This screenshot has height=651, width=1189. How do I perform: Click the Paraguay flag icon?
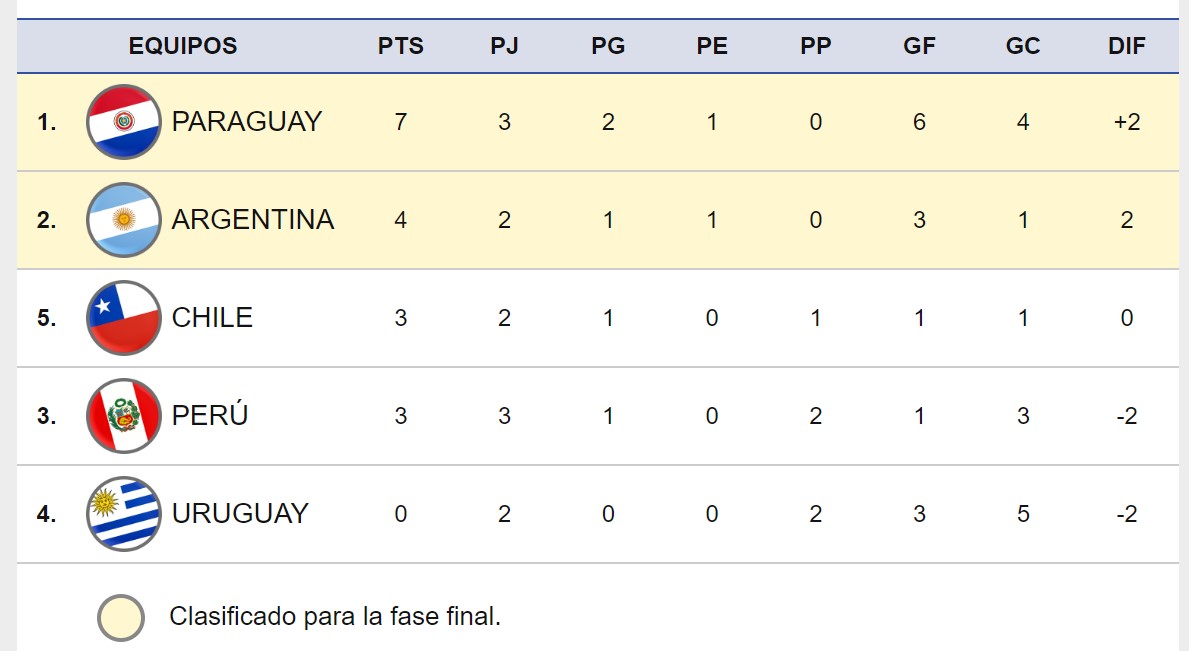pos(124,122)
